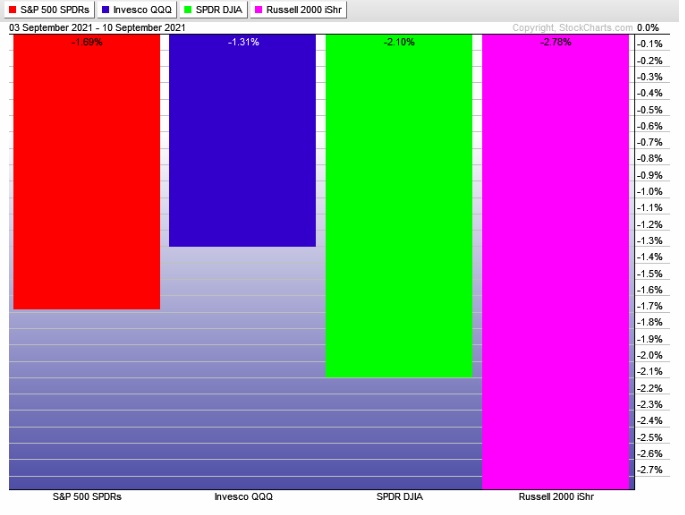This screenshot has height=515, width=685.
Task: Click the -0.5% axis tick label
Action: (x=650, y=110)
